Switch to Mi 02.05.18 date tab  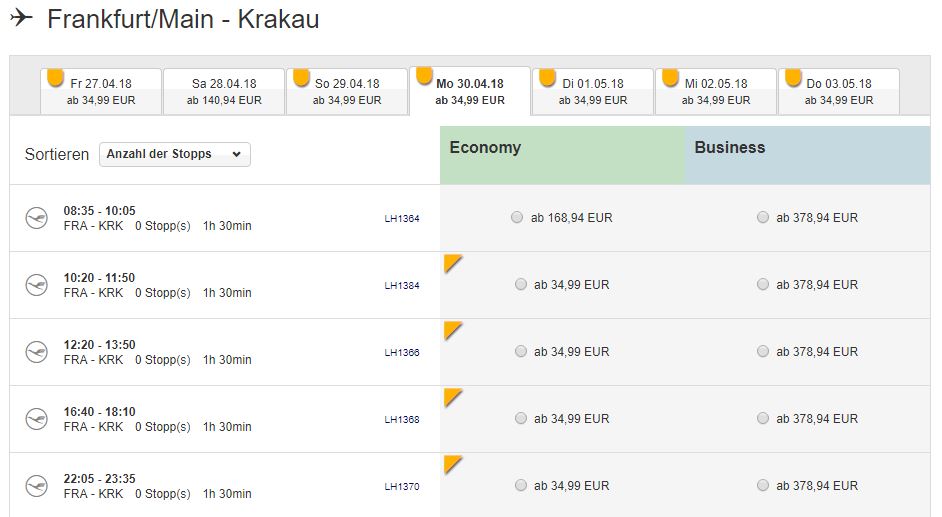(716, 91)
